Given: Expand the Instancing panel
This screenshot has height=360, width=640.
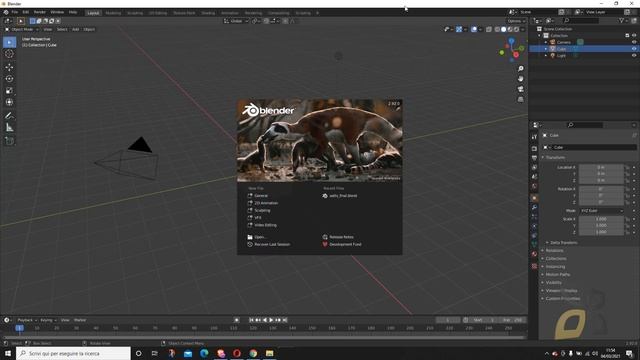Looking at the screenshot, I should [x=555, y=267].
